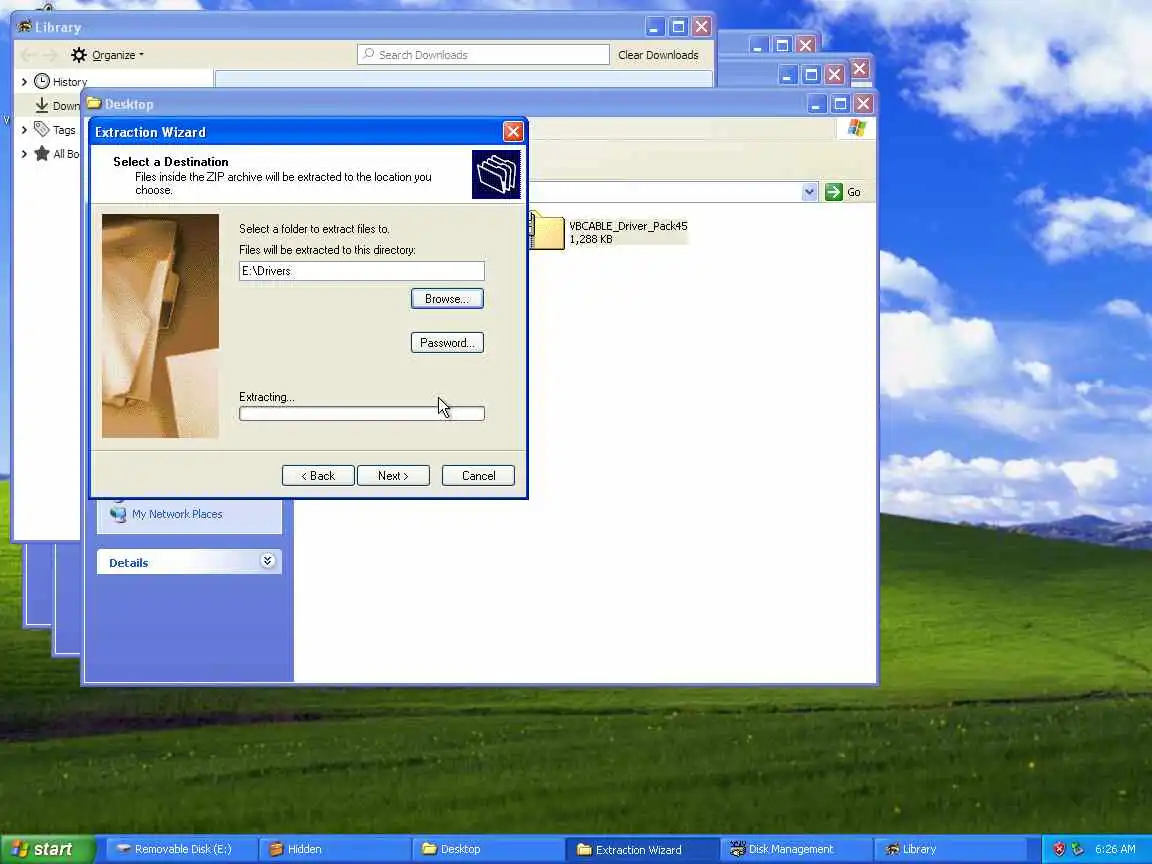Click the red security shield tray icon
Screen dimensions: 1152x864
1059,849
